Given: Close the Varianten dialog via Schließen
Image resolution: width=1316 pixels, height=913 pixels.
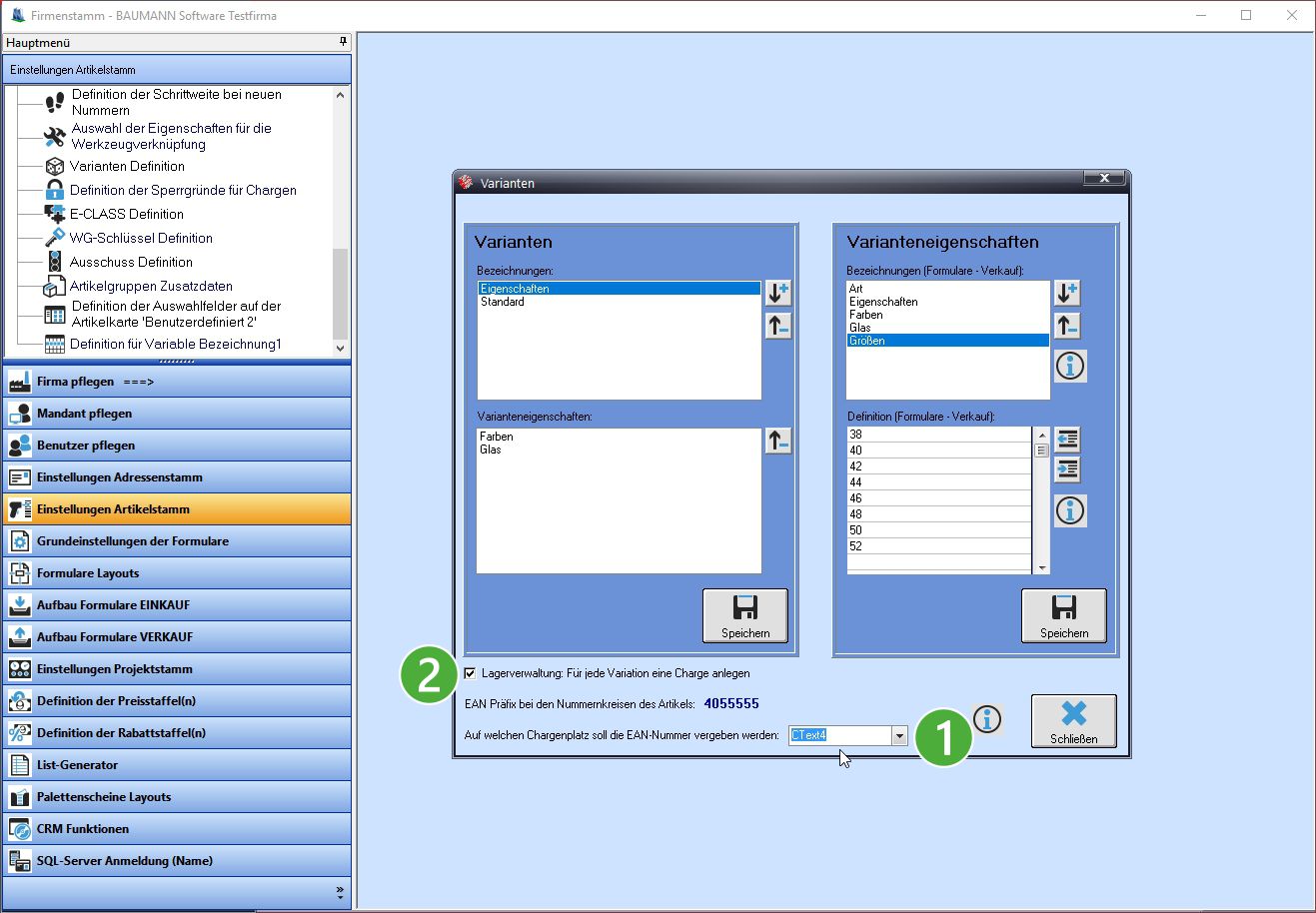Looking at the screenshot, I should [1074, 721].
